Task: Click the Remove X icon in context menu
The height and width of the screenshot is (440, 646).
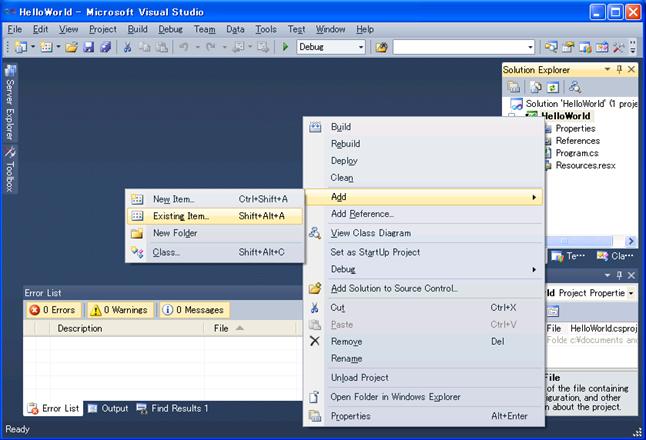Action: [315, 341]
